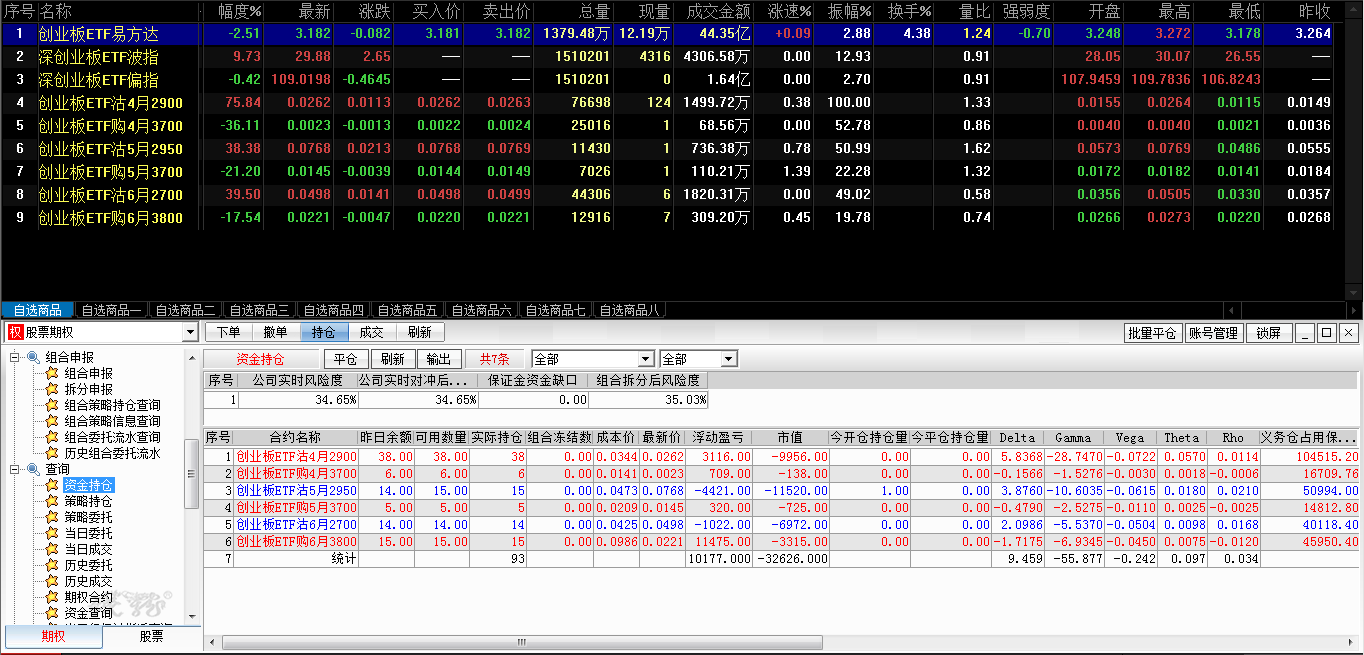1364x655 pixels.
Task: Lock the screen with 锁屏 button
Action: 1268,333
